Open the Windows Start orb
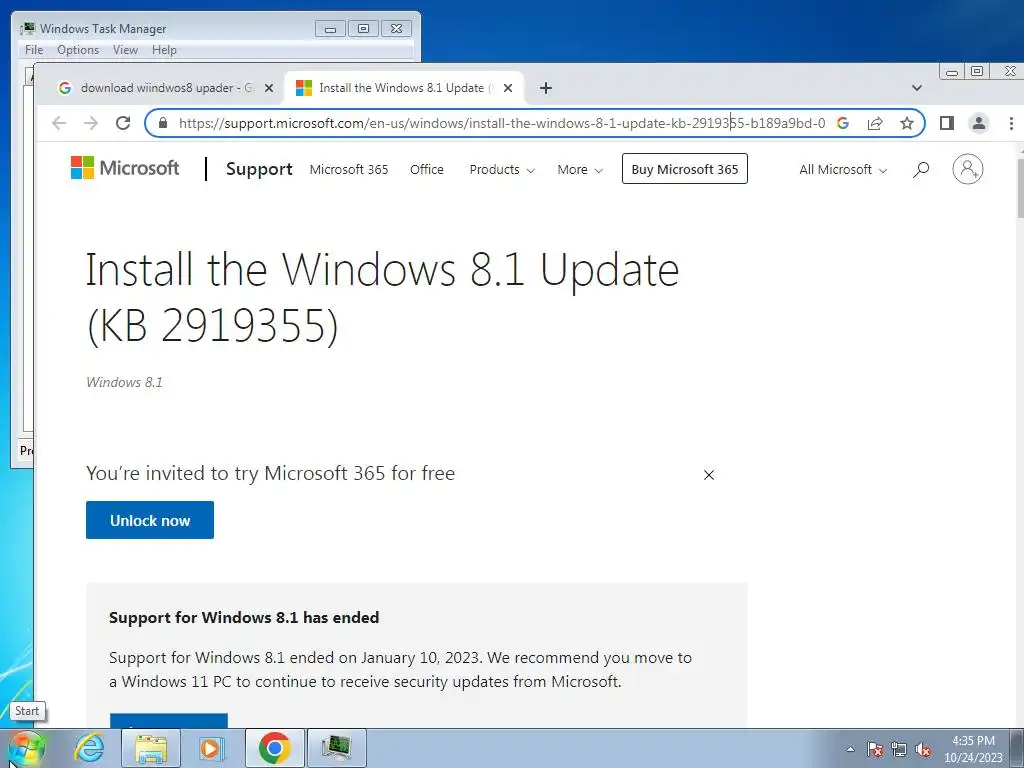1024x768 pixels. (26, 748)
